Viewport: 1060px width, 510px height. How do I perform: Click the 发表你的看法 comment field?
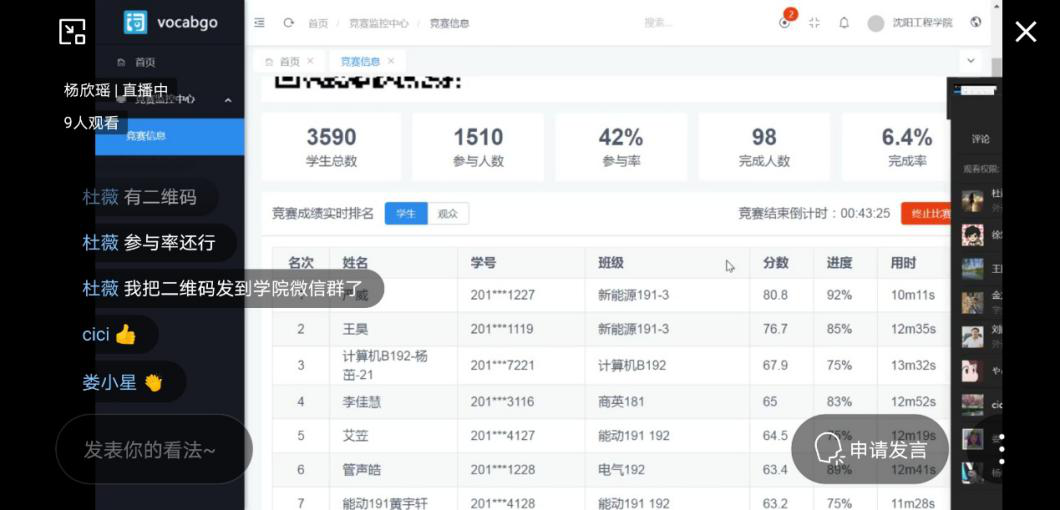pyautogui.click(x=150, y=450)
